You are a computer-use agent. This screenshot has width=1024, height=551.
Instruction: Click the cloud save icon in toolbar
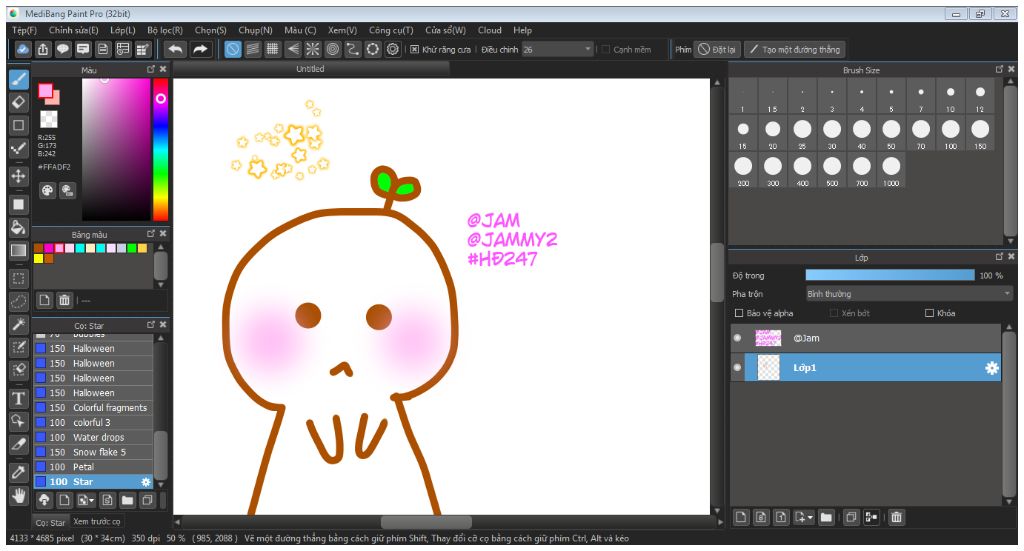pyautogui.click(x=23, y=49)
